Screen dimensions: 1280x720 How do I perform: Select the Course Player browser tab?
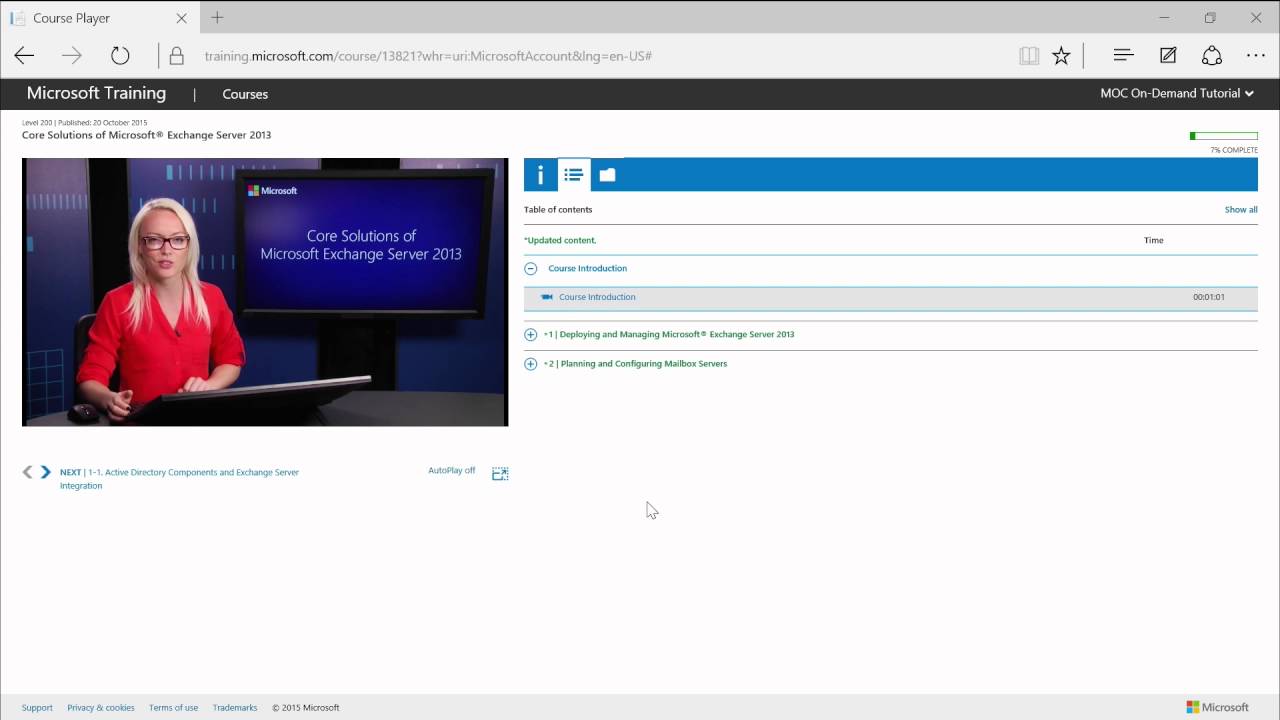[99, 18]
